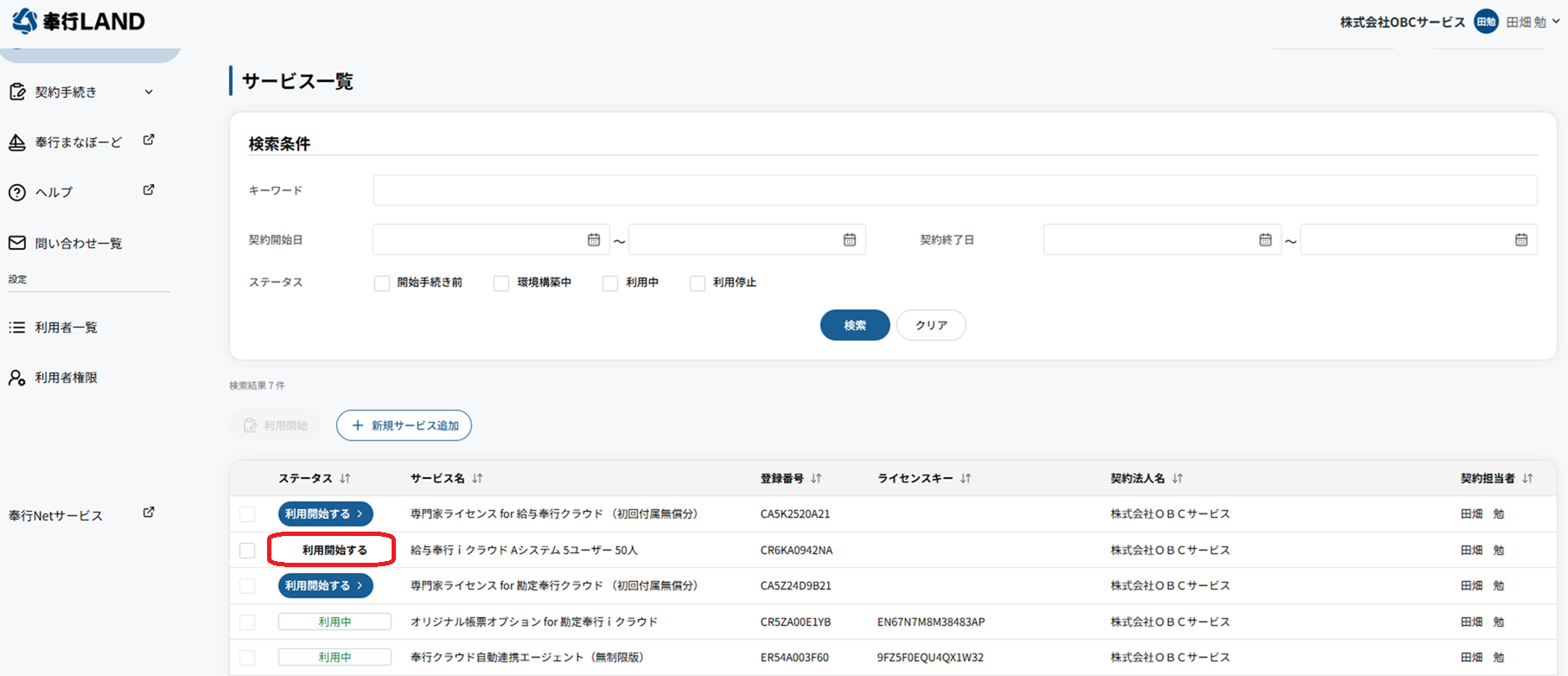The image size is (1568, 676).
Task: Open ヘルプ in sidebar
Action: tap(54, 192)
